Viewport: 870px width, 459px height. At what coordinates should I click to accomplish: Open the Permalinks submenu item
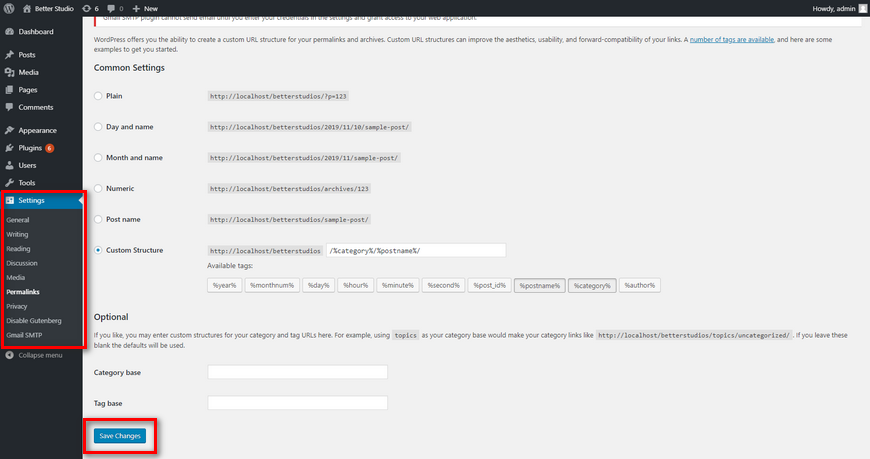coord(23,292)
